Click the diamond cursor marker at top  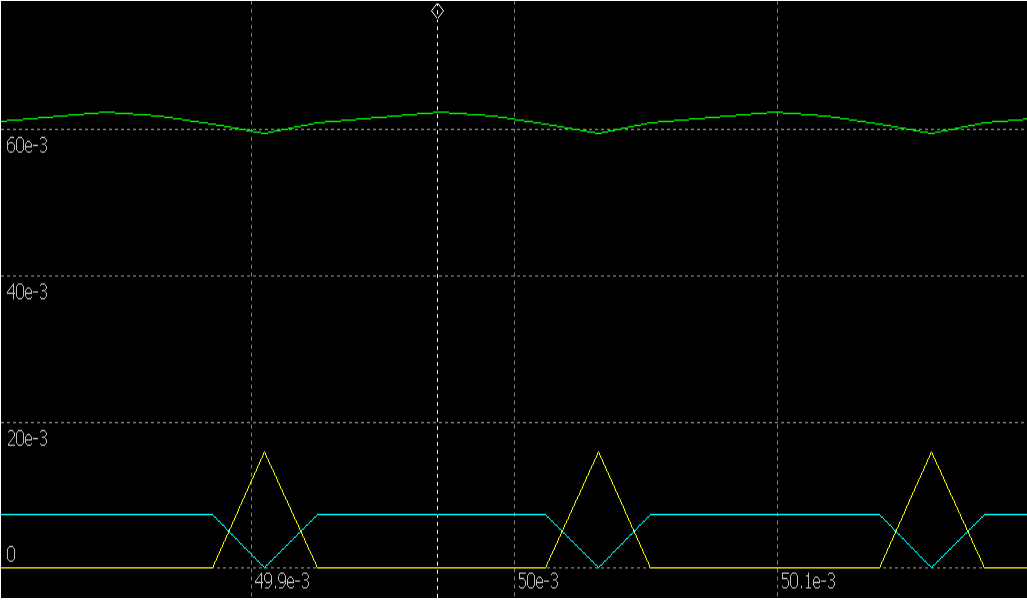pyautogui.click(x=437, y=11)
